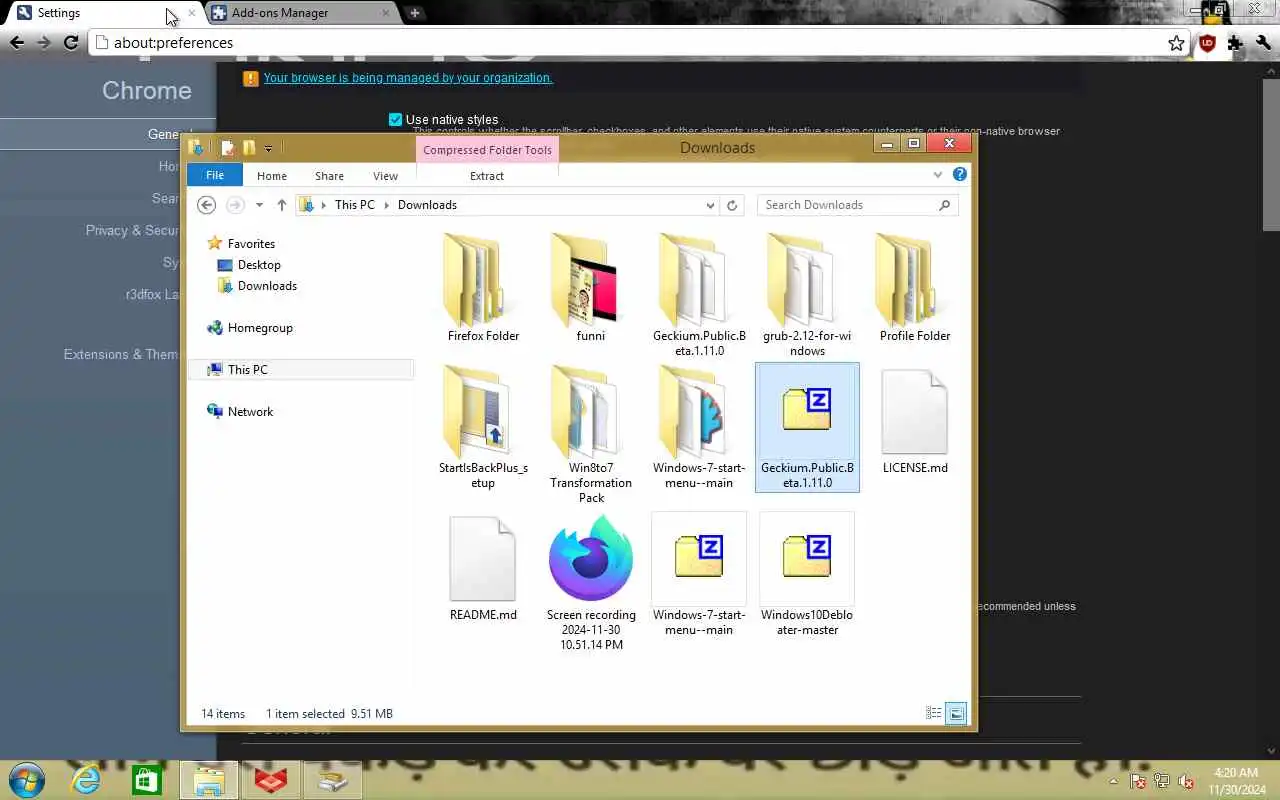Select the funni folder
The width and height of the screenshot is (1280, 800).
[591, 288]
